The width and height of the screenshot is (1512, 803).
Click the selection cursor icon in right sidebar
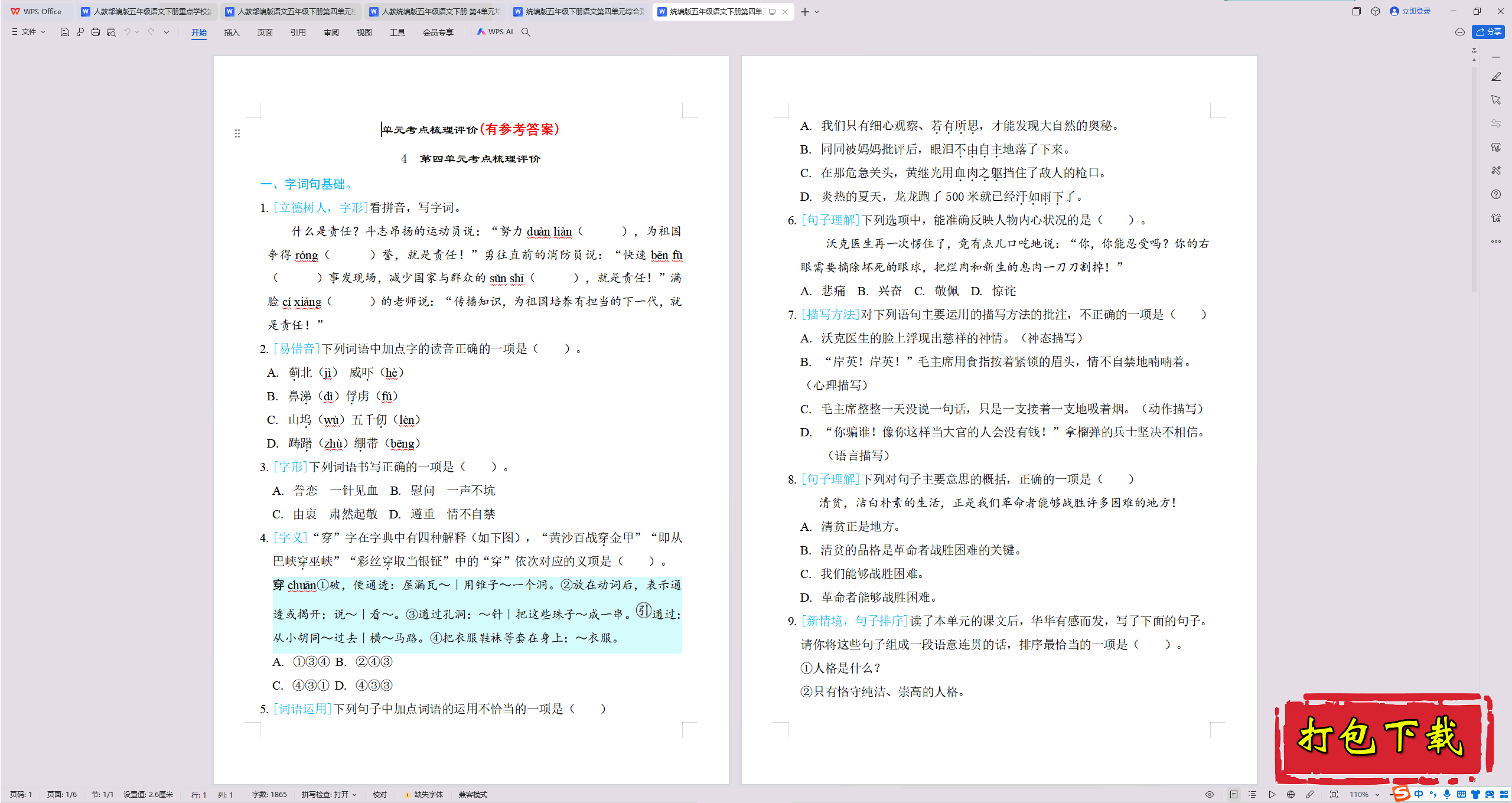click(x=1496, y=100)
